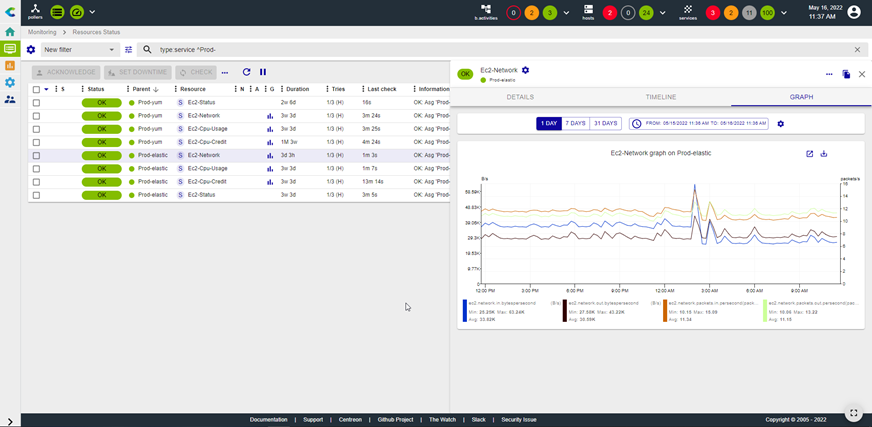872x427 pixels.
Task: Pause auto-refresh of the resource list
Action: click(263, 72)
